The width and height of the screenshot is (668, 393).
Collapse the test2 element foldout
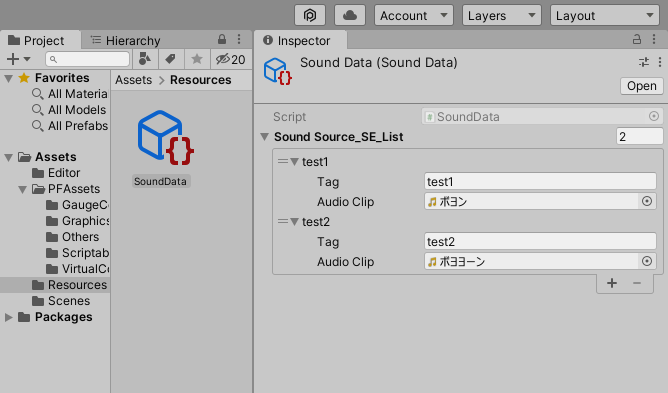pos(294,222)
